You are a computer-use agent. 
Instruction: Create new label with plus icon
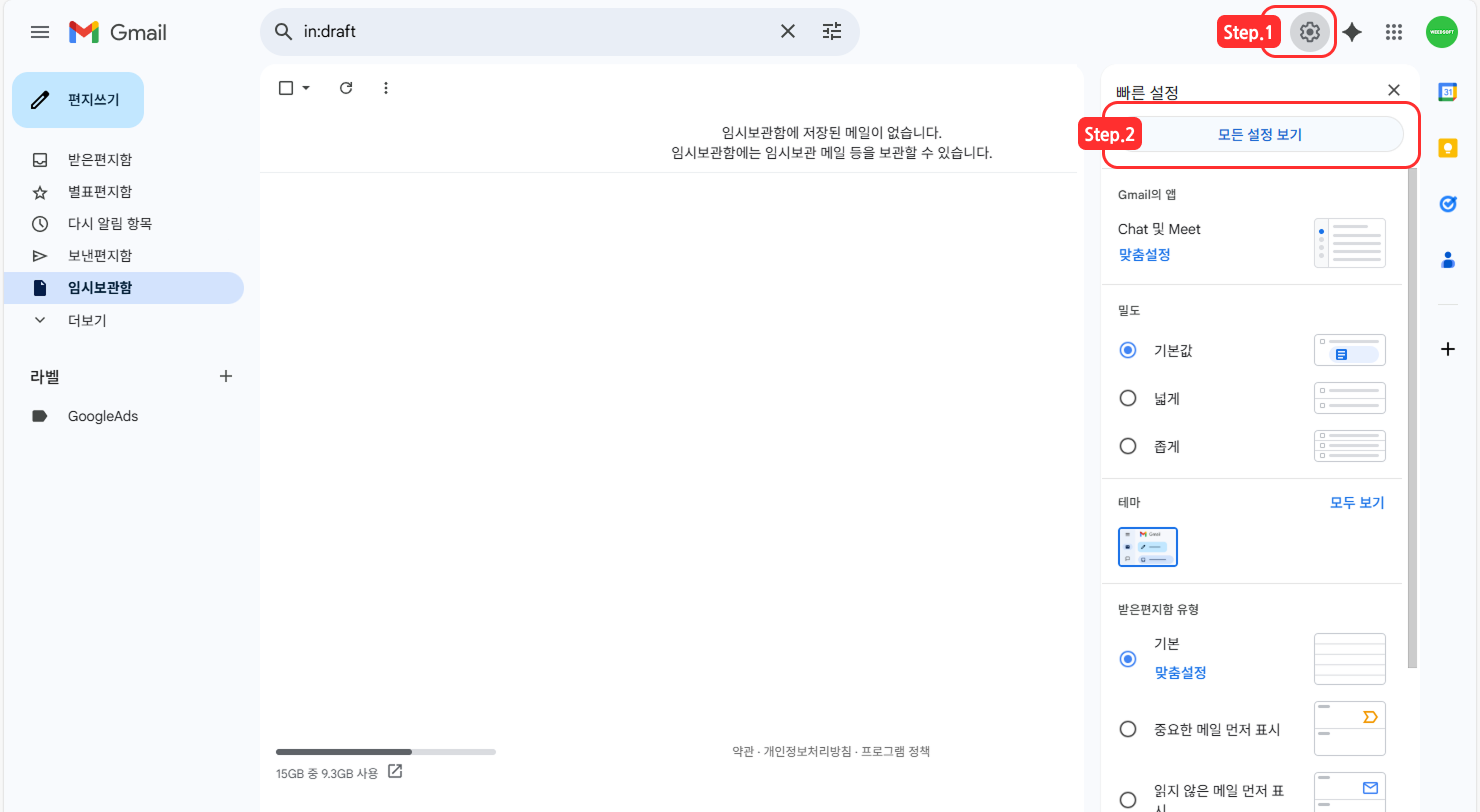coord(226,376)
